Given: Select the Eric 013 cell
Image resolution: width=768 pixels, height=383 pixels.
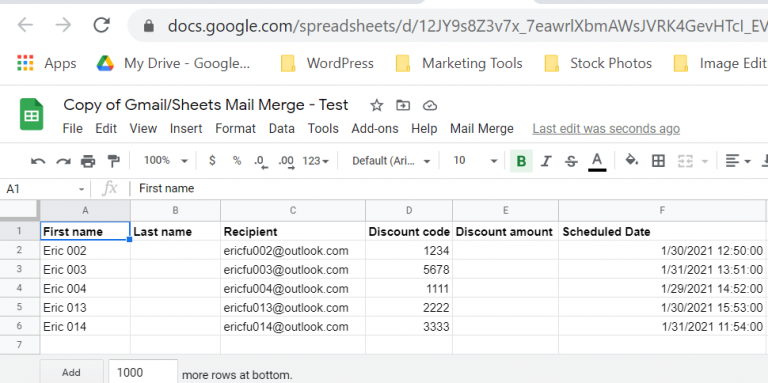Looking at the screenshot, I should (85, 308).
